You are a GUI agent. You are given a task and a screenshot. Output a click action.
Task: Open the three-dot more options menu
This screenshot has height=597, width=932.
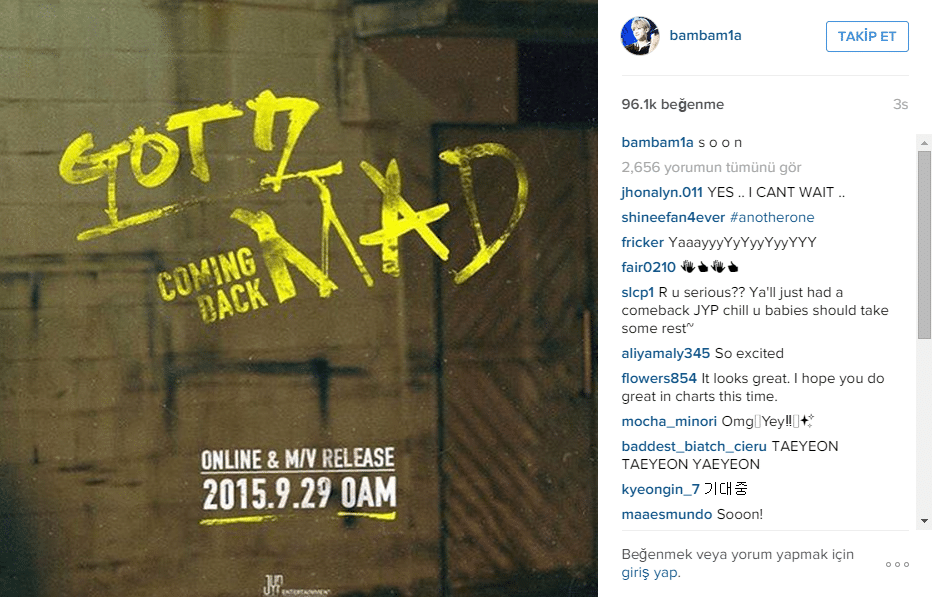click(x=897, y=564)
